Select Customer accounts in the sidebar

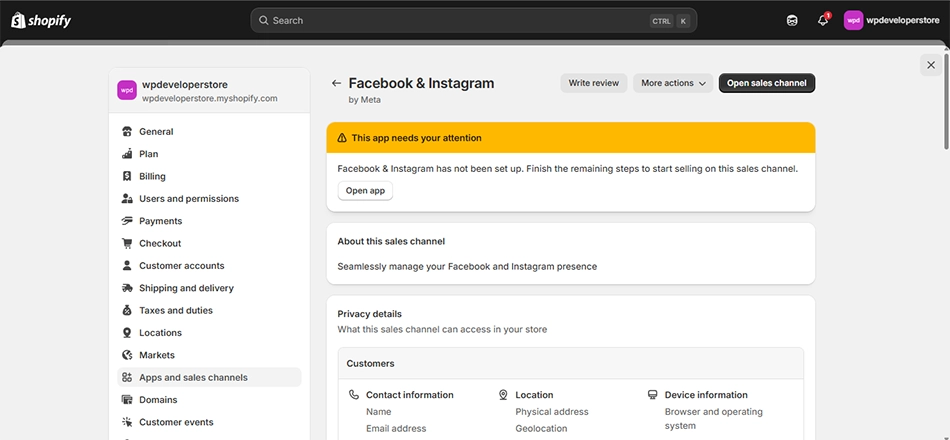point(209,265)
